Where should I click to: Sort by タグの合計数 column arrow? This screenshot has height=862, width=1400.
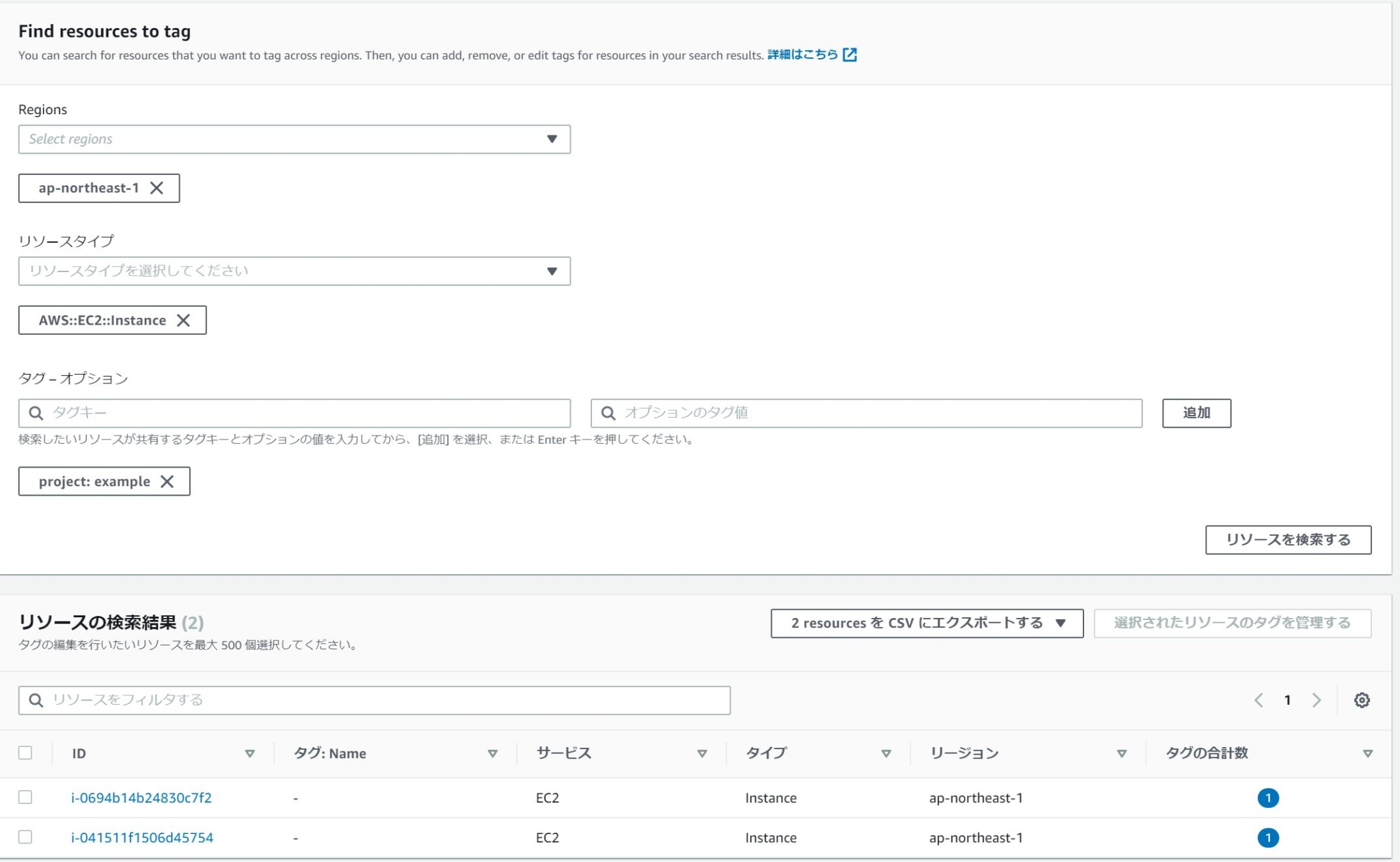pyautogui.click(x=1367, y=753)
